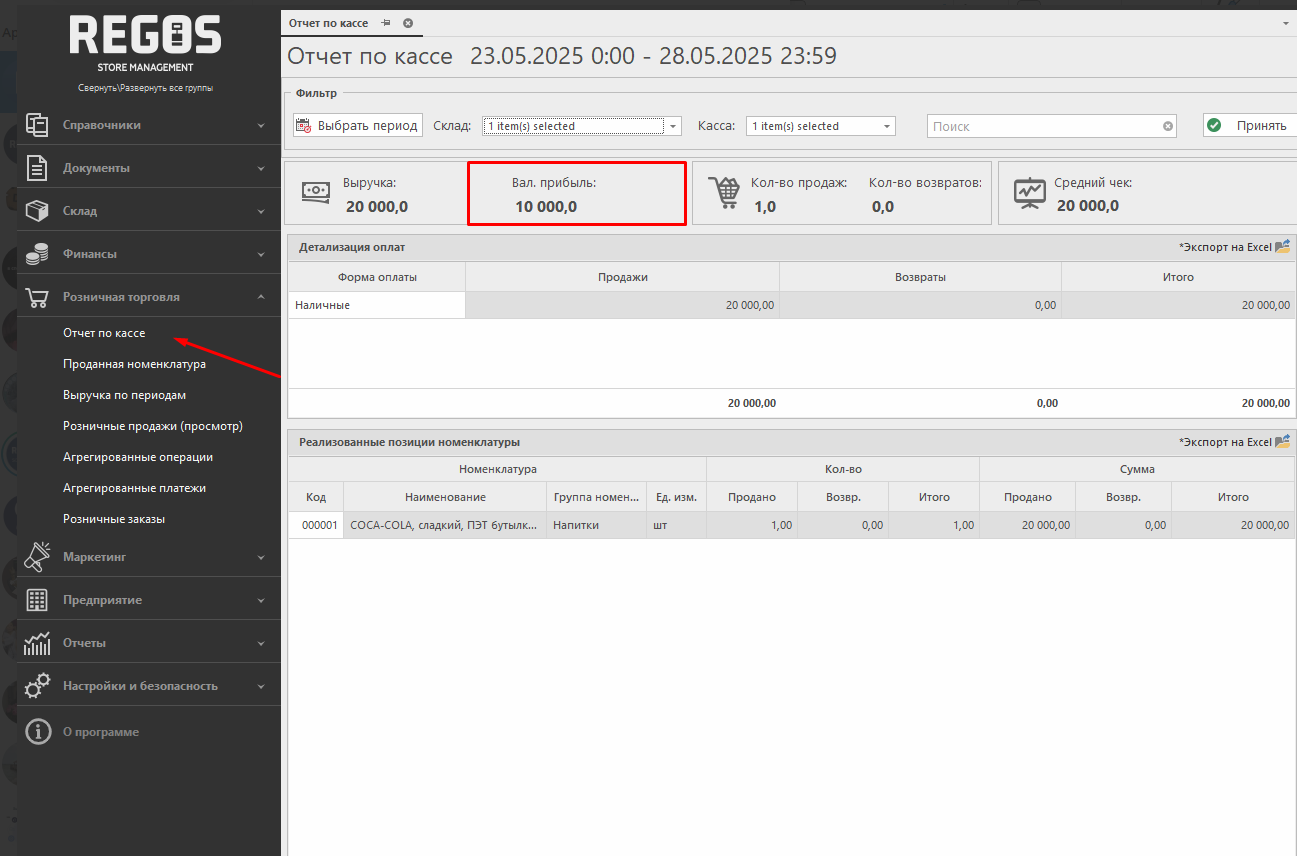Screen dimensions: 1297x856
Task: Click the Ед. изм. column header
Action: click(x=676, y=497)
